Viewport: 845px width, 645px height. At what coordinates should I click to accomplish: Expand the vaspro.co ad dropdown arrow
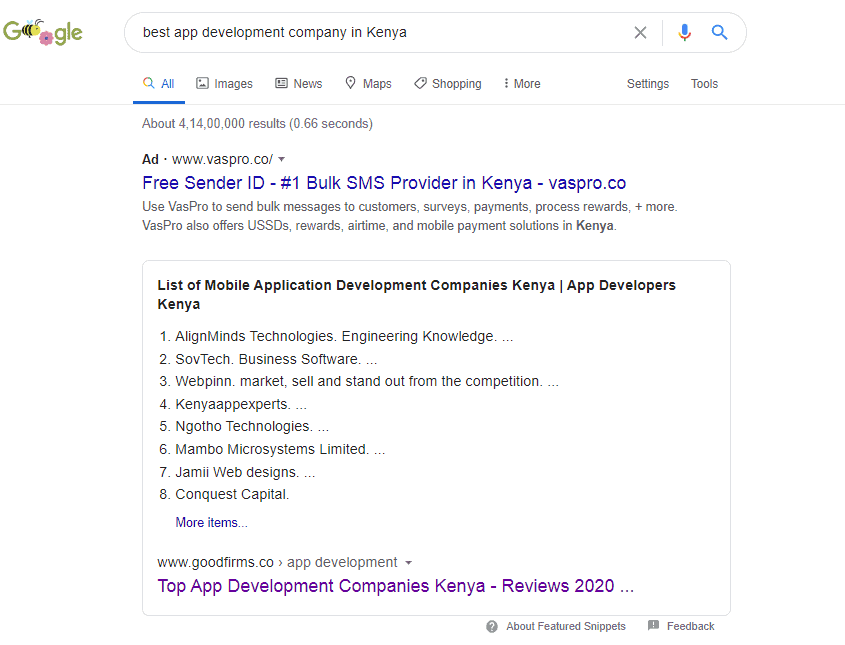(282, 159)
